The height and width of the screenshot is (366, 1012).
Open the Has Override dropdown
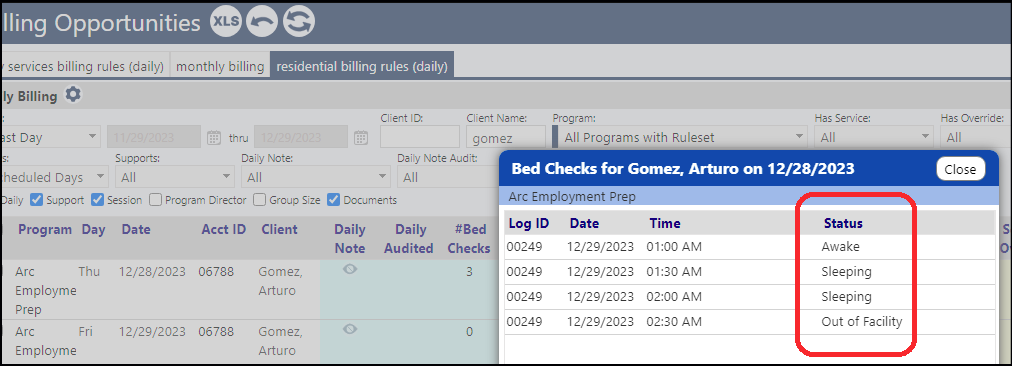(975, 137)
